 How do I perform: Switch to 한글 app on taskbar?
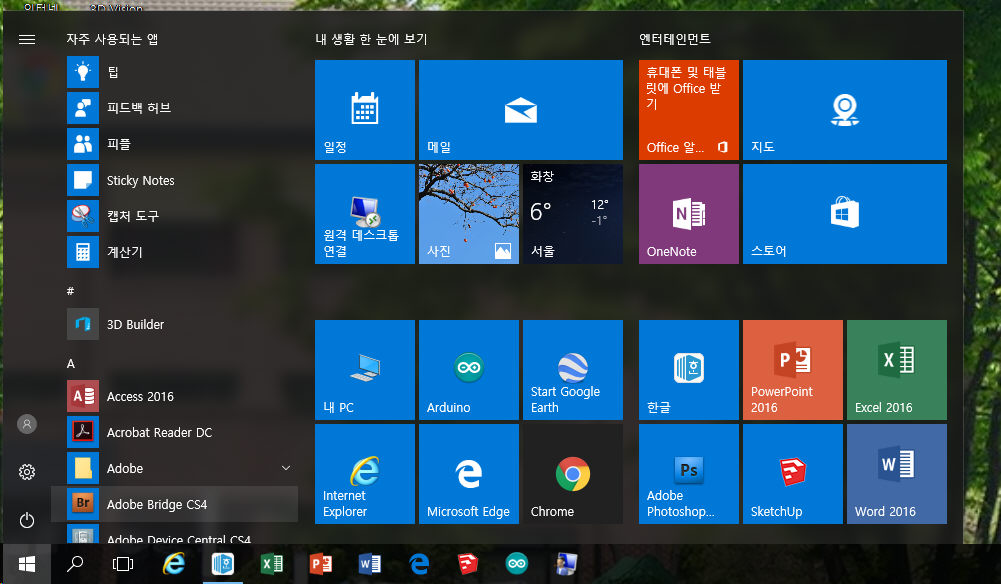(x=223, y=564)
